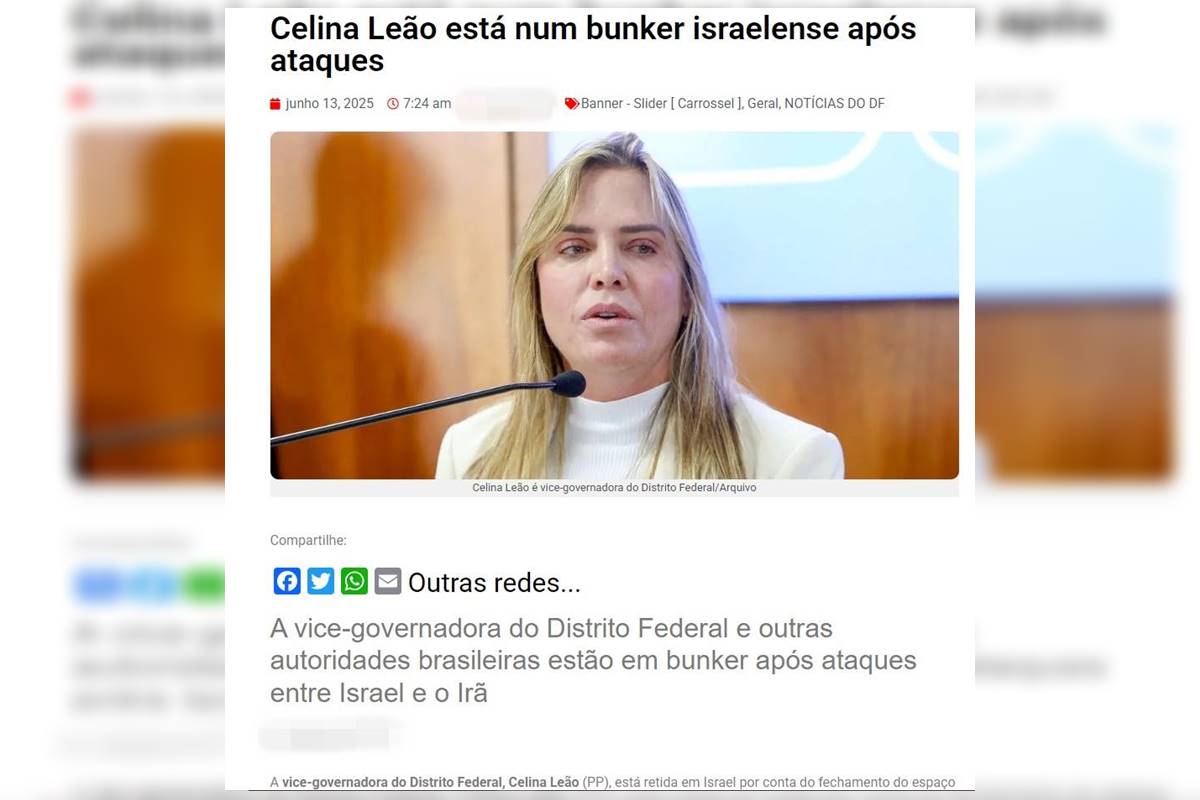The width and height of the screenshot is (1200, 800).
Task: Open the 'Outras redes...' share link
Action: click(x=494, y=583)
